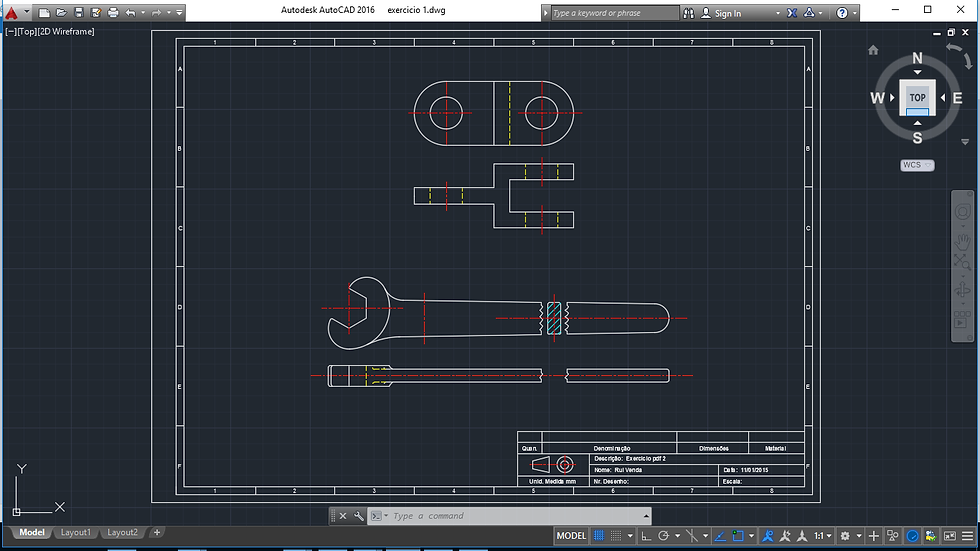Click the Zoom Extents navigation bar icon
Screen dimensions: 980x551
[x=962, y=262]
